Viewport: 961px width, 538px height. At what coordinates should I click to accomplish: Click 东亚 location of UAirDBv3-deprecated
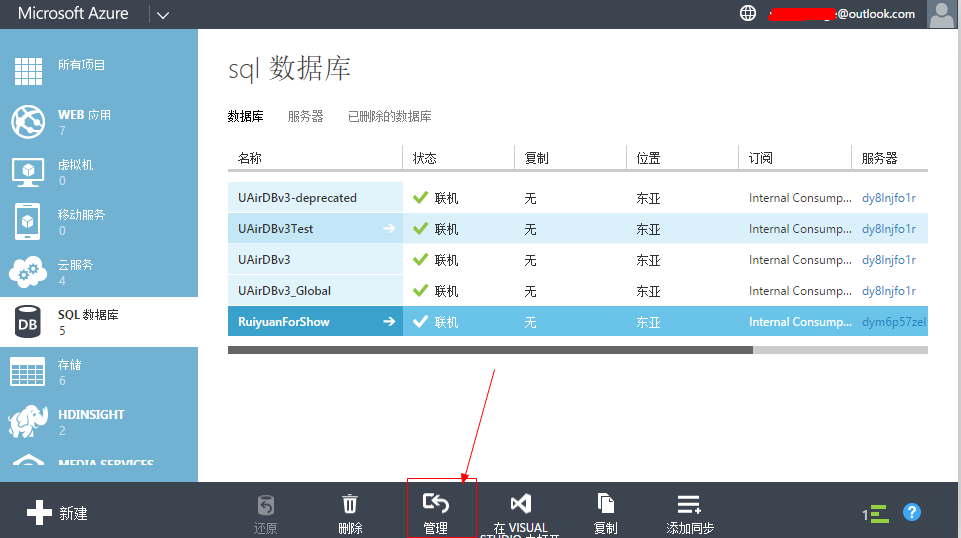pos(648,198)
